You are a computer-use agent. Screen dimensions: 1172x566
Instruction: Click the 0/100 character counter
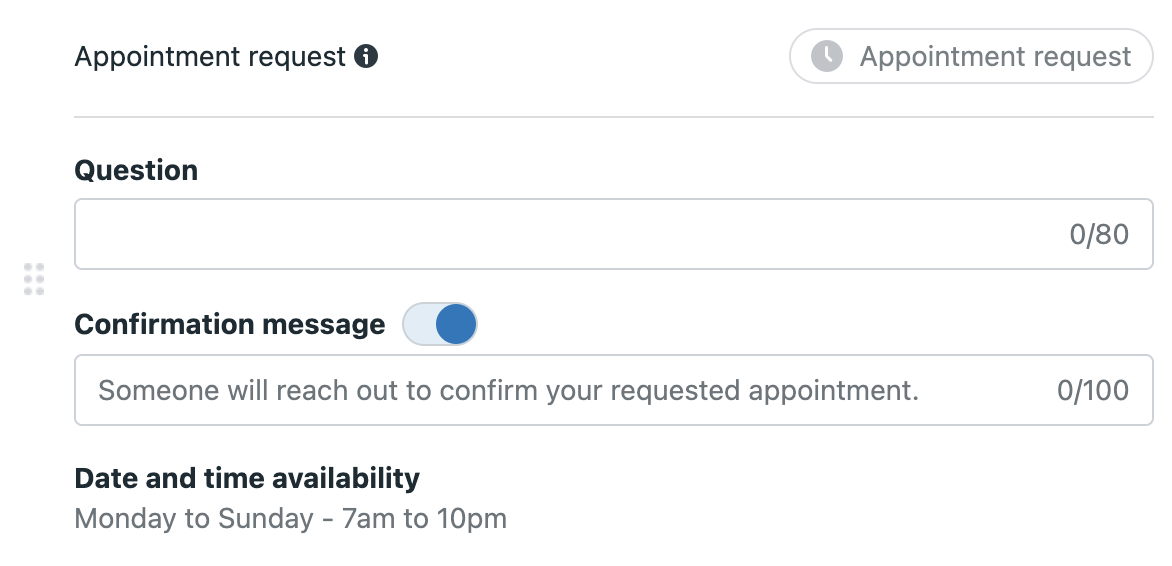pyautogui.click(x=1093, y=390)
